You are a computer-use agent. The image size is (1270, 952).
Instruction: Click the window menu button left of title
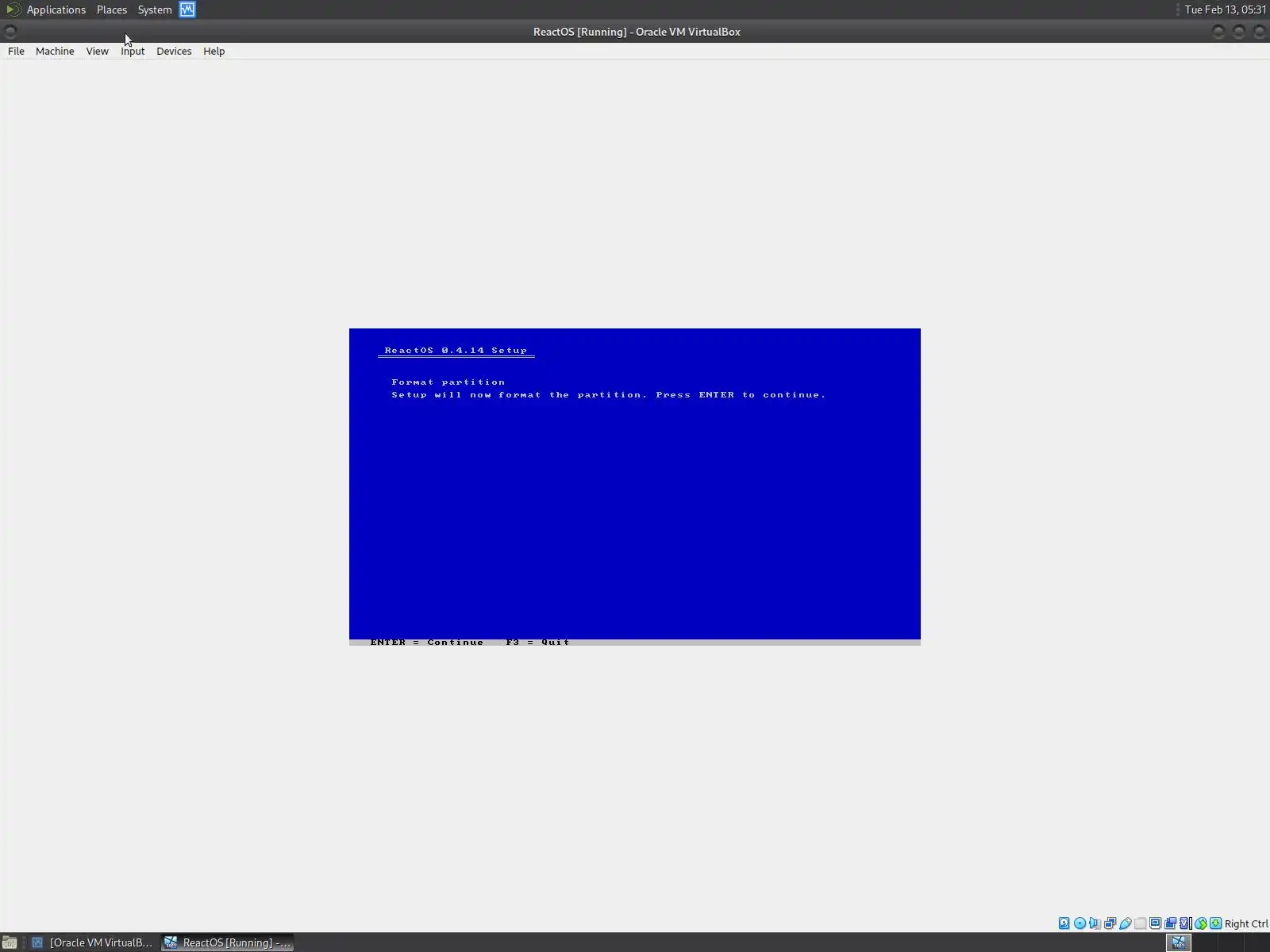tap(10, 32)
